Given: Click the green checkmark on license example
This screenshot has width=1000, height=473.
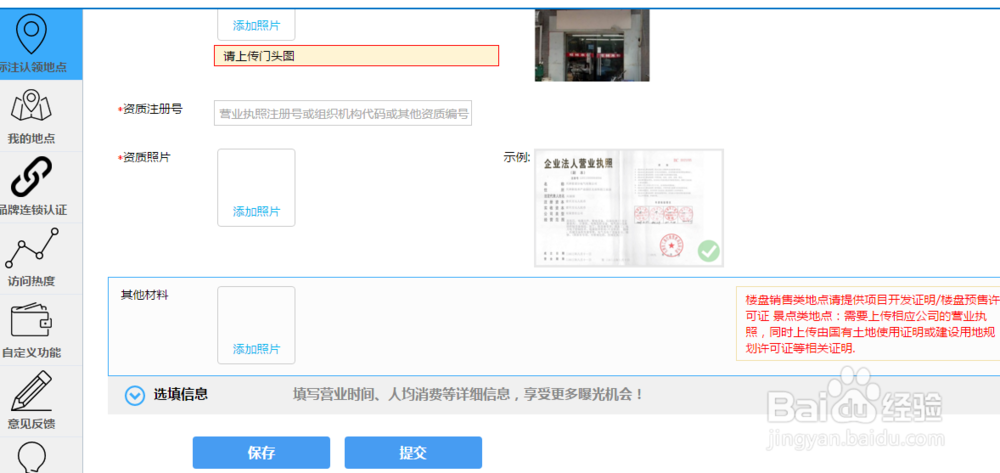Looking at the screenshot, I should click(x=708, y=251).
